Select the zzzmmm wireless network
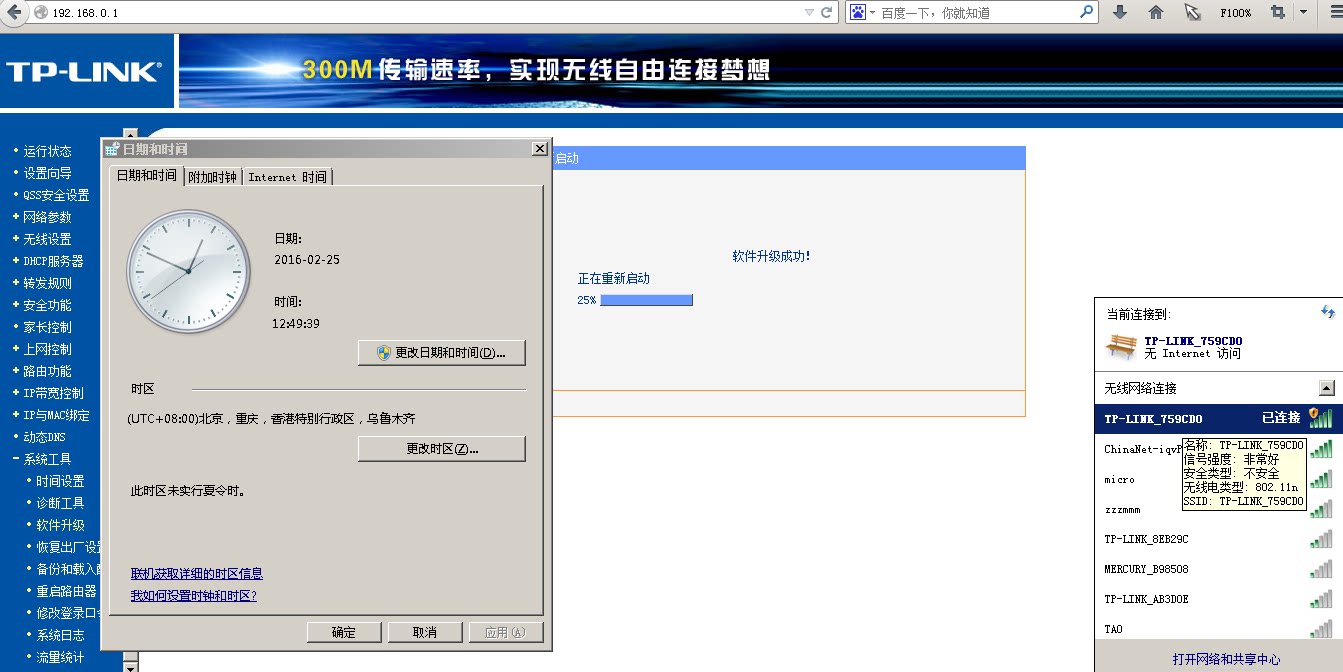The image size is (1343, 672). click(1219, 509)
